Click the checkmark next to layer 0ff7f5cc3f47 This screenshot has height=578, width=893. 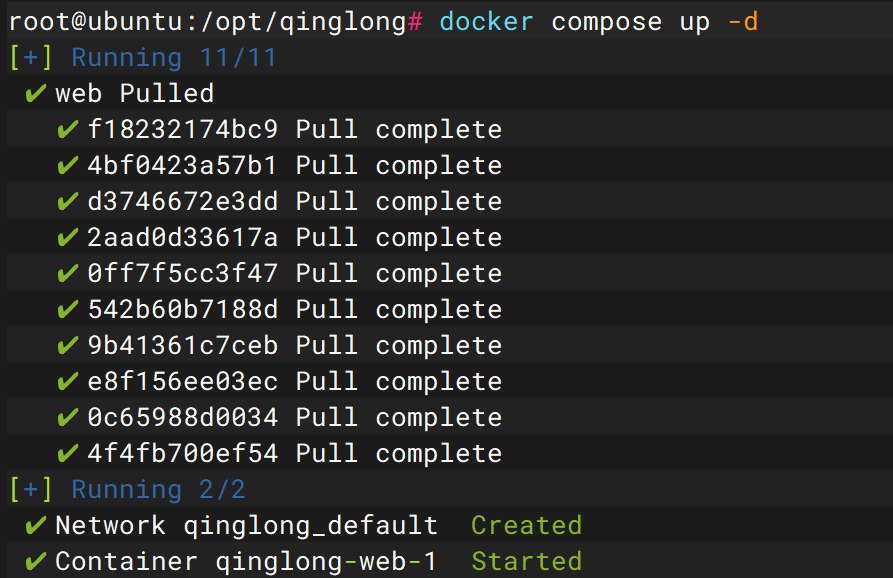[68, 274]
